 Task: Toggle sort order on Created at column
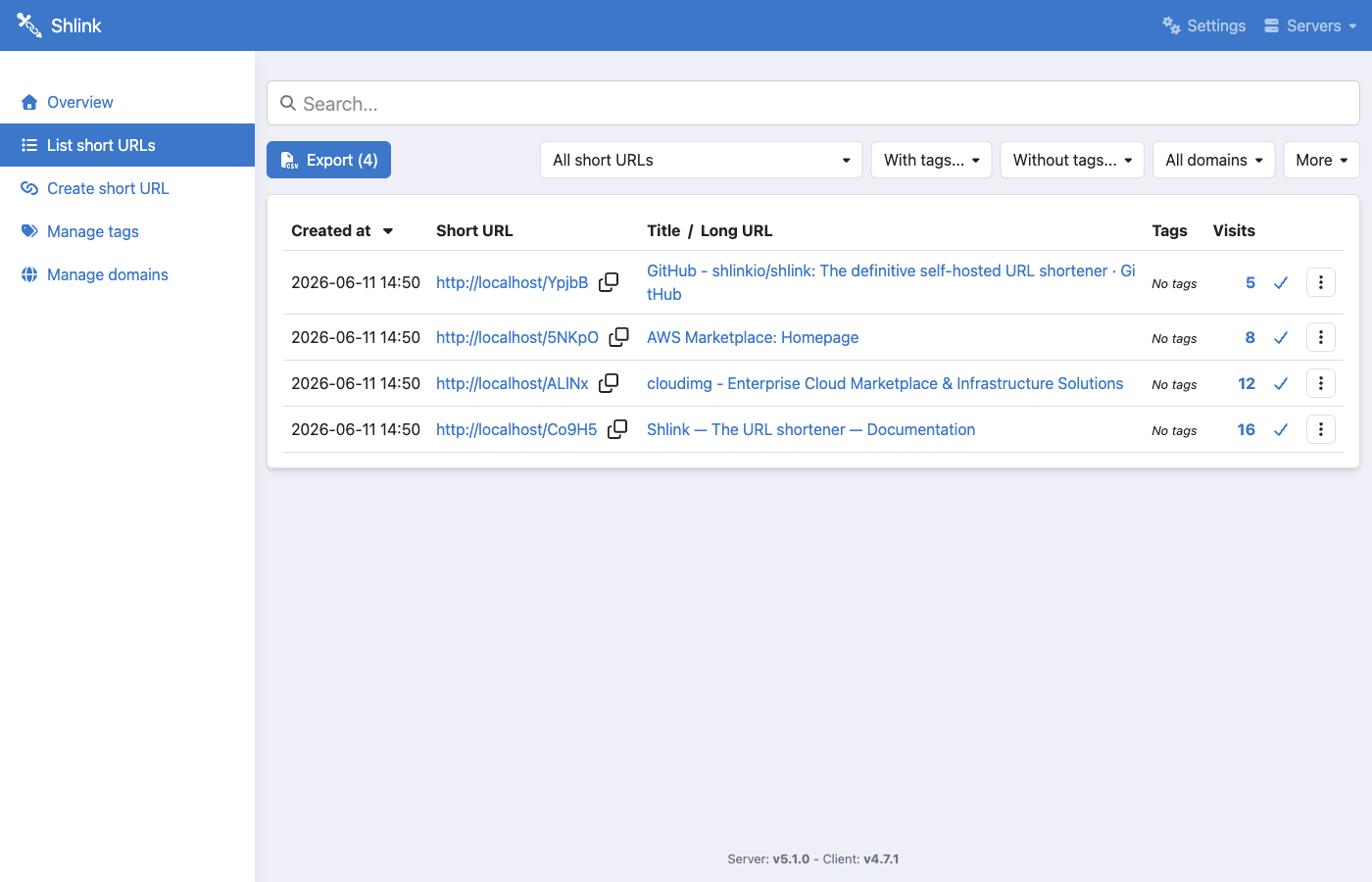point(342,230)
